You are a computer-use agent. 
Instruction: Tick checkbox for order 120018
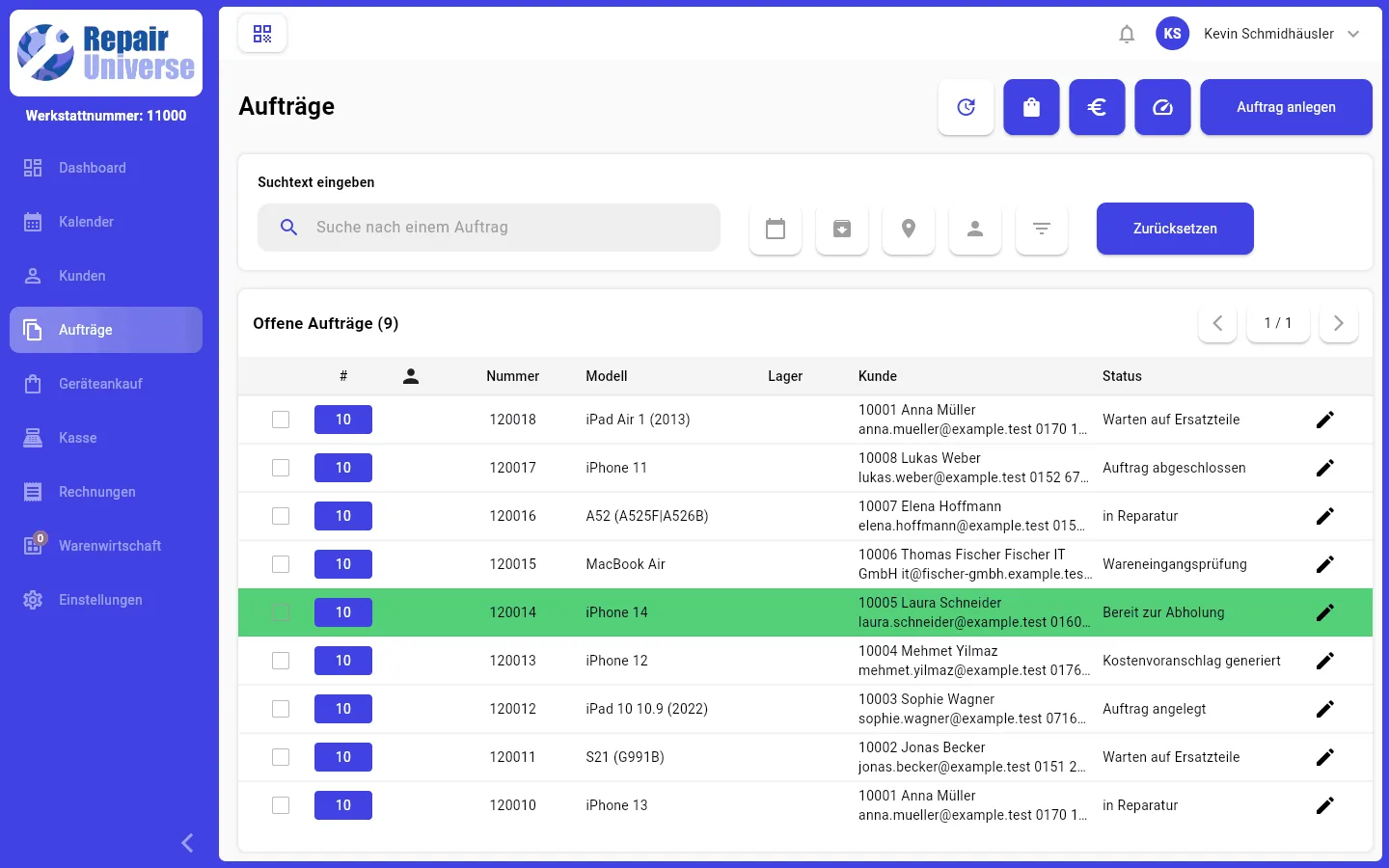click(281, 420)
